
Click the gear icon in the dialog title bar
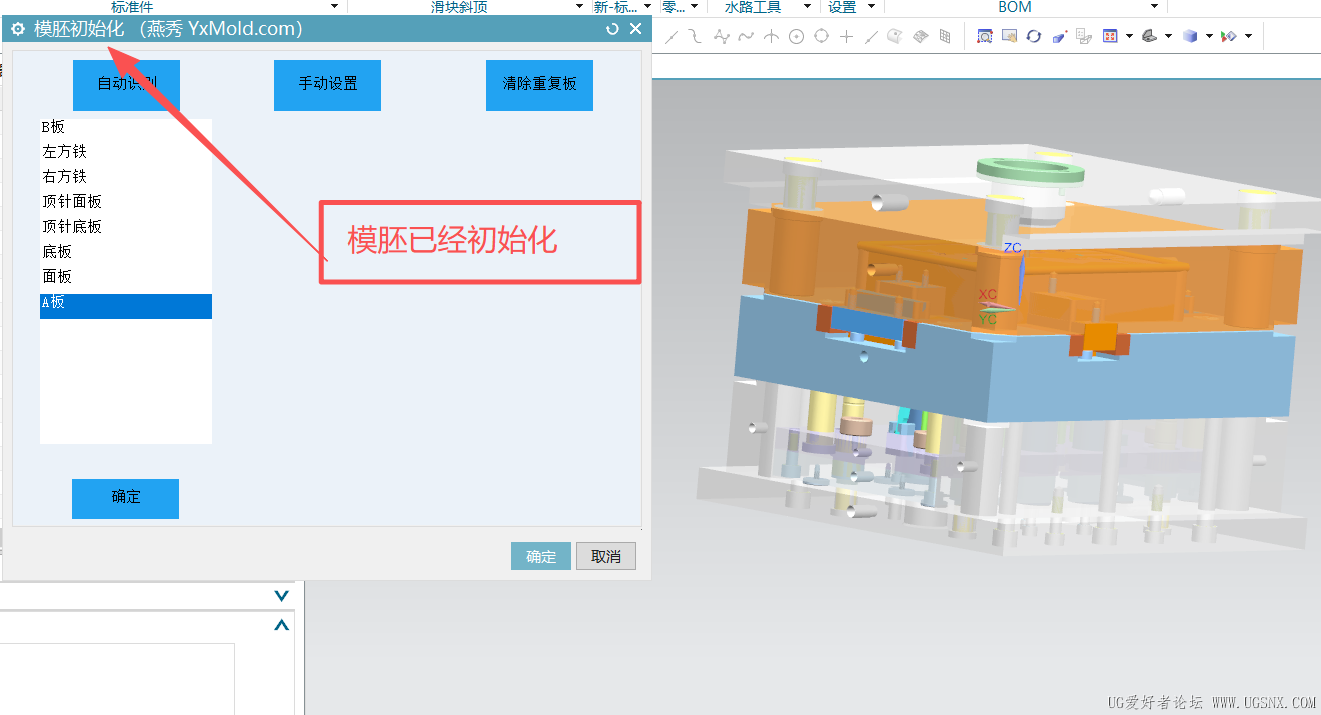point(18,29)
